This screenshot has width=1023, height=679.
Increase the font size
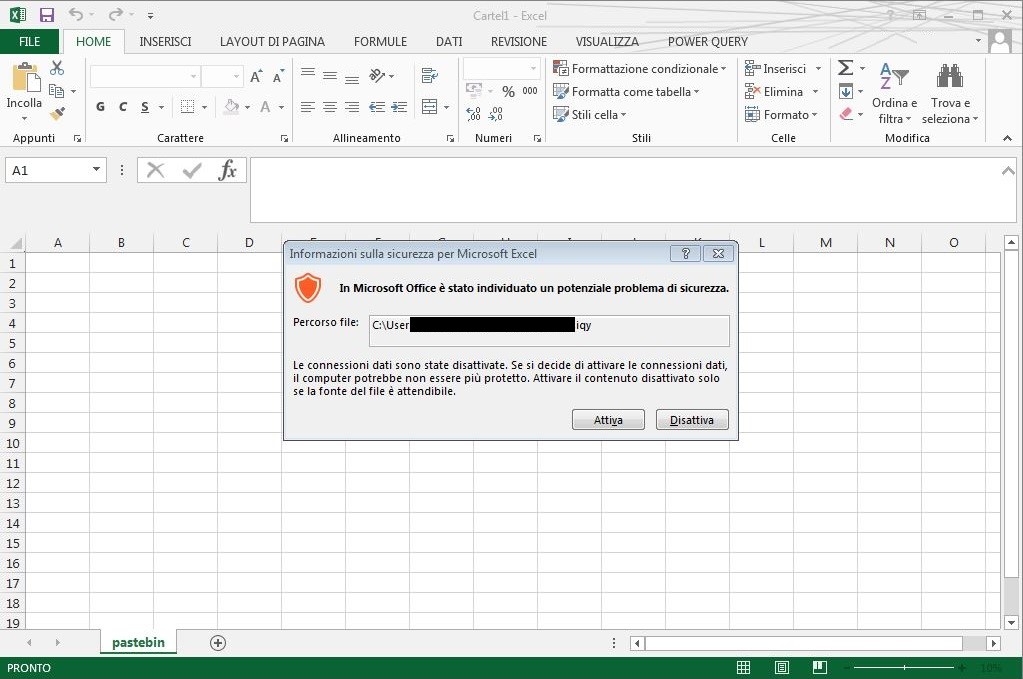point(256,76)
